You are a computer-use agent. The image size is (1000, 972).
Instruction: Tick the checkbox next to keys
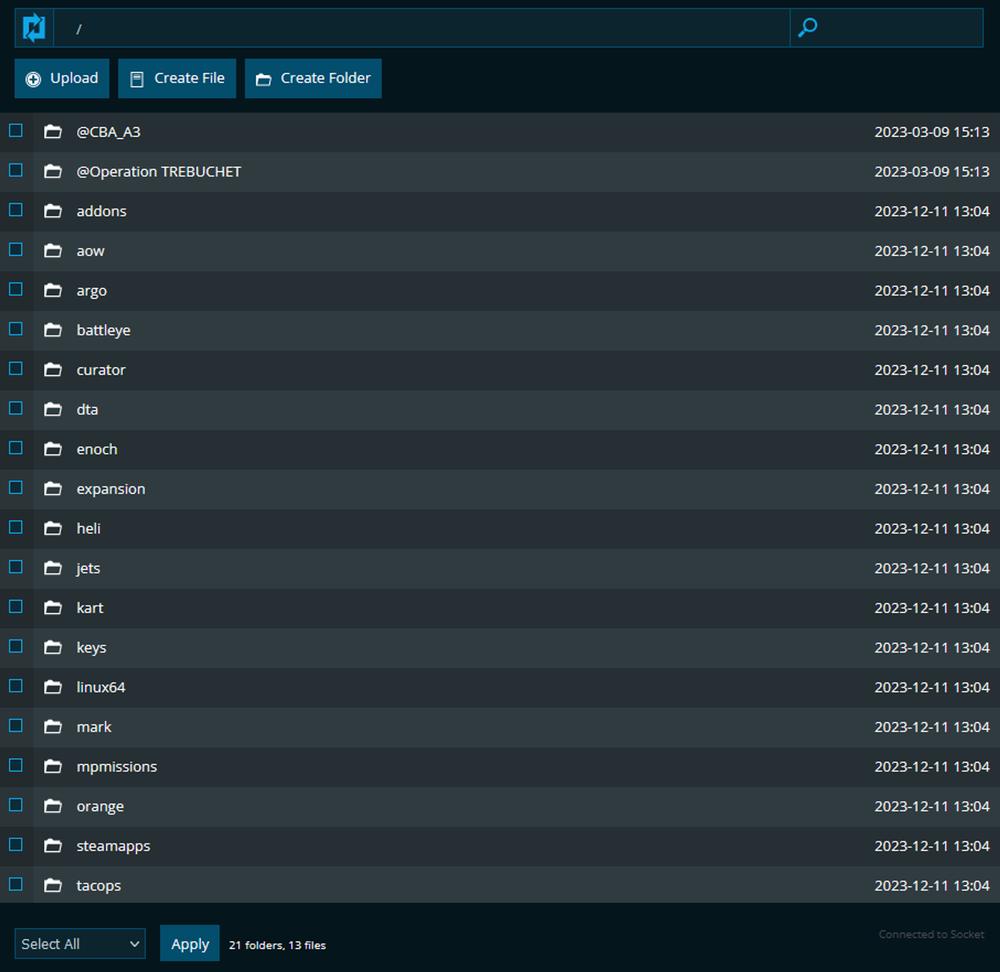[x=15, y=646]
